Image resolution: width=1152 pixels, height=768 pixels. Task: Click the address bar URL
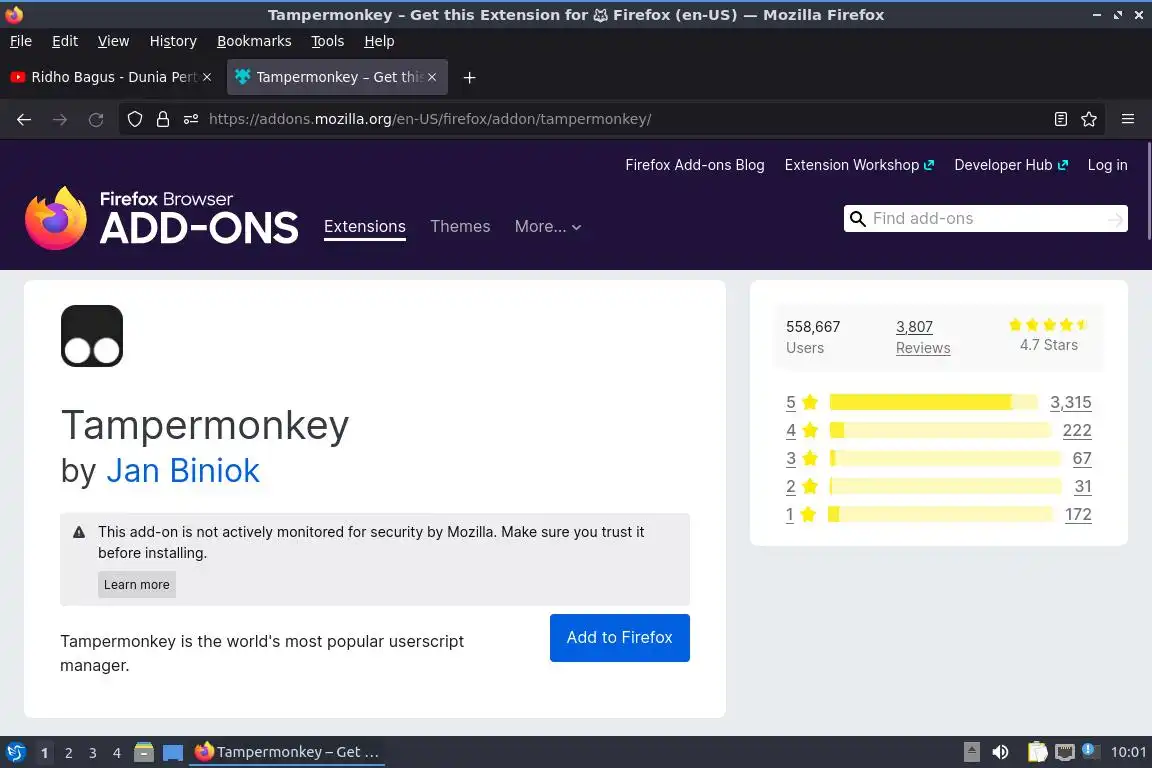pyautogui.click(x=430, y=119)
